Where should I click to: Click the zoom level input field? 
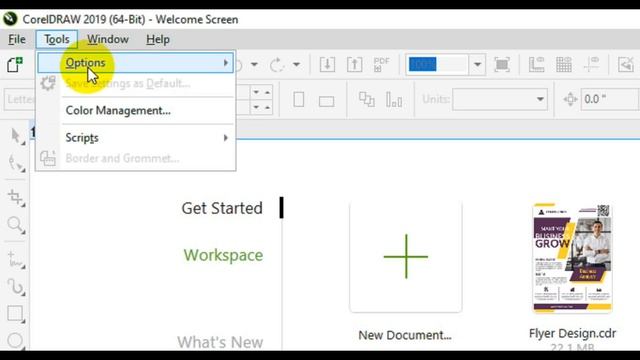click(437, 64)
